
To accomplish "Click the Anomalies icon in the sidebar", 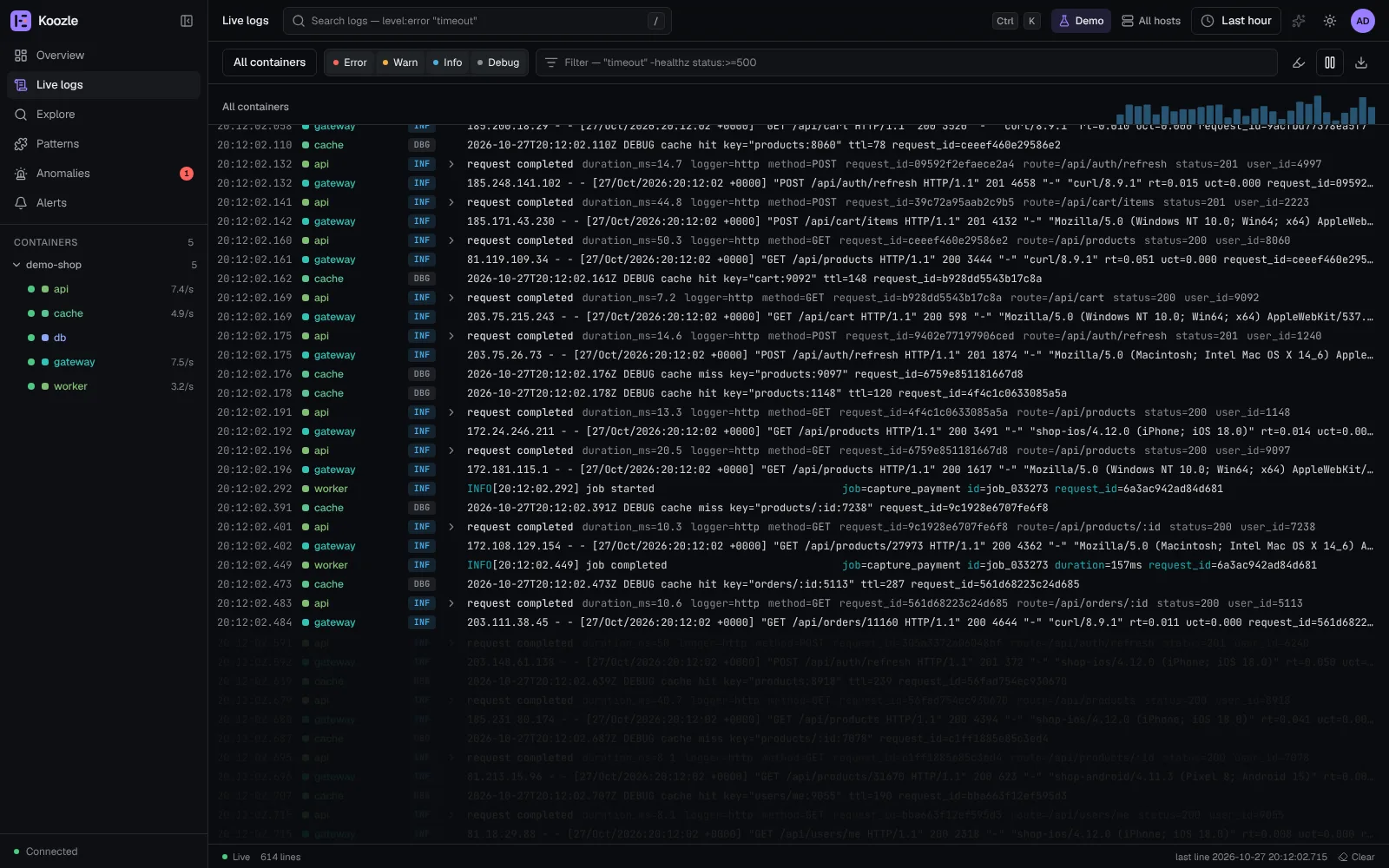I will 21,174.
